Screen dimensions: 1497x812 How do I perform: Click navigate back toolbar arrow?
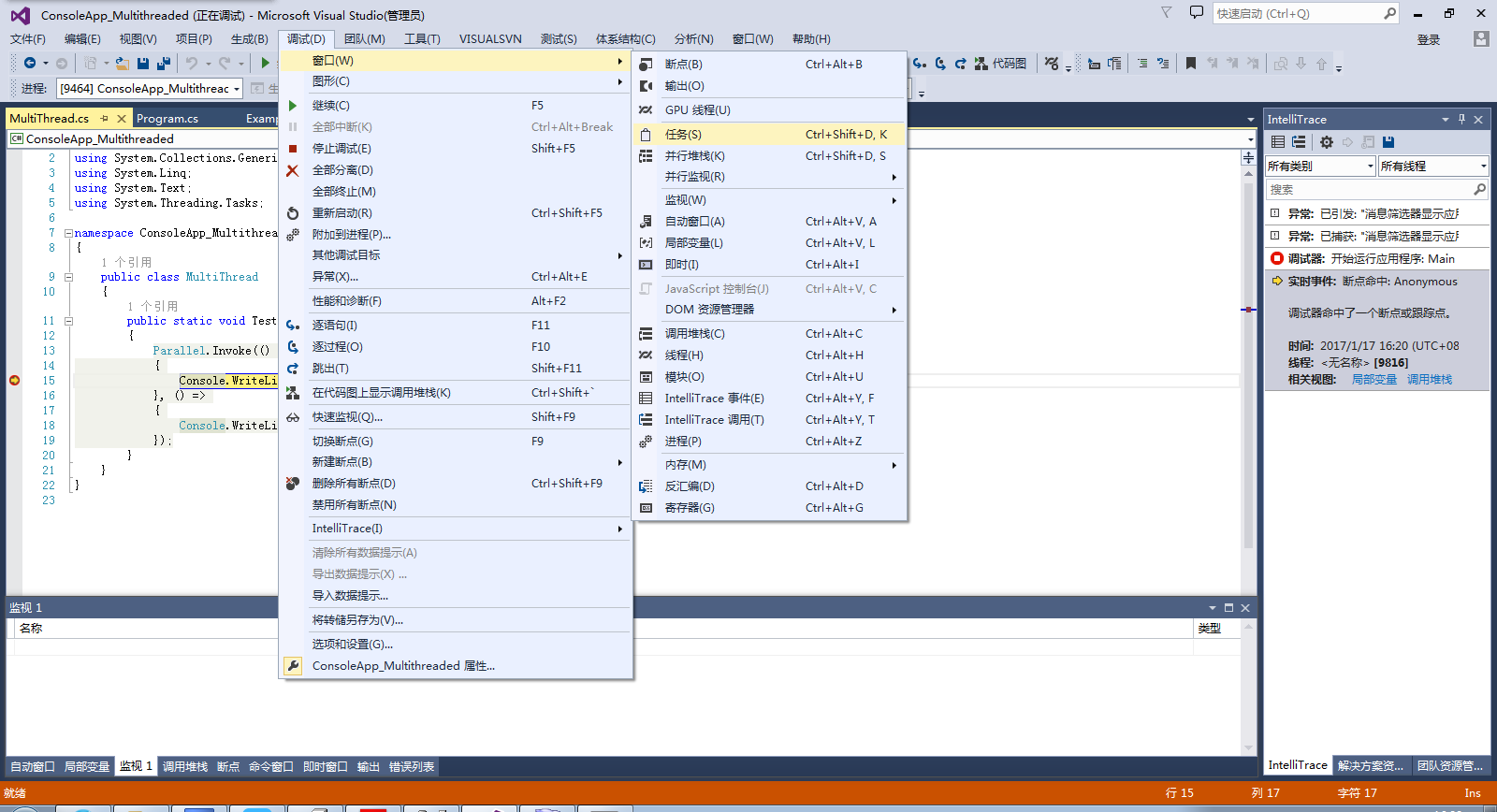tap(30, 63)
